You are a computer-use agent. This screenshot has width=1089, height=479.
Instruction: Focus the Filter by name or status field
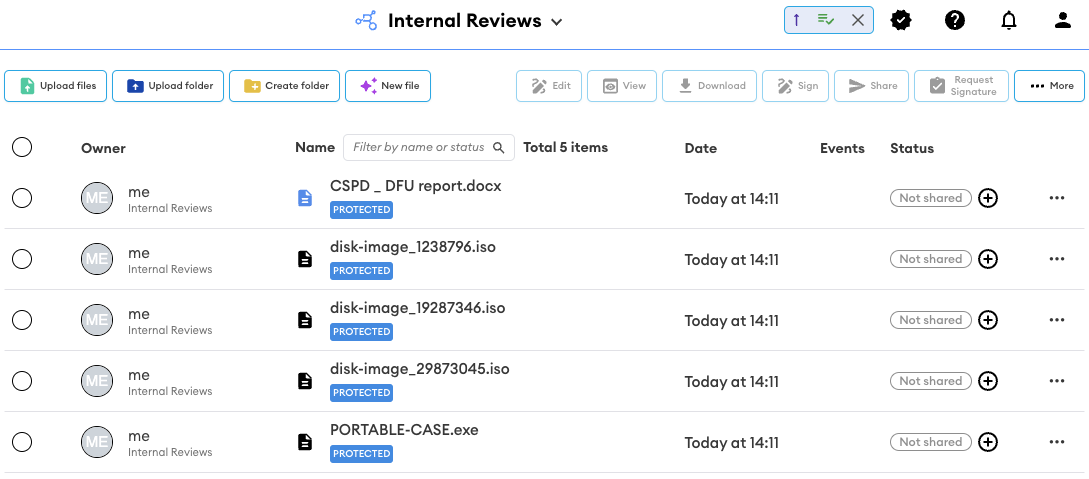pos(429,147)
